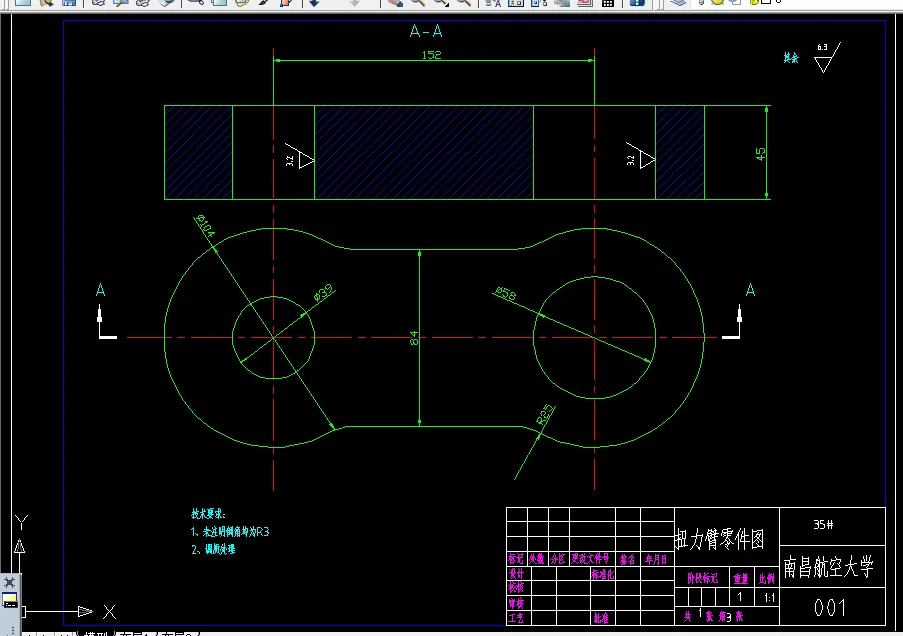Open Help with the blue question-mark icon
Screen dimensions: 903x636
tap(637, 2)
